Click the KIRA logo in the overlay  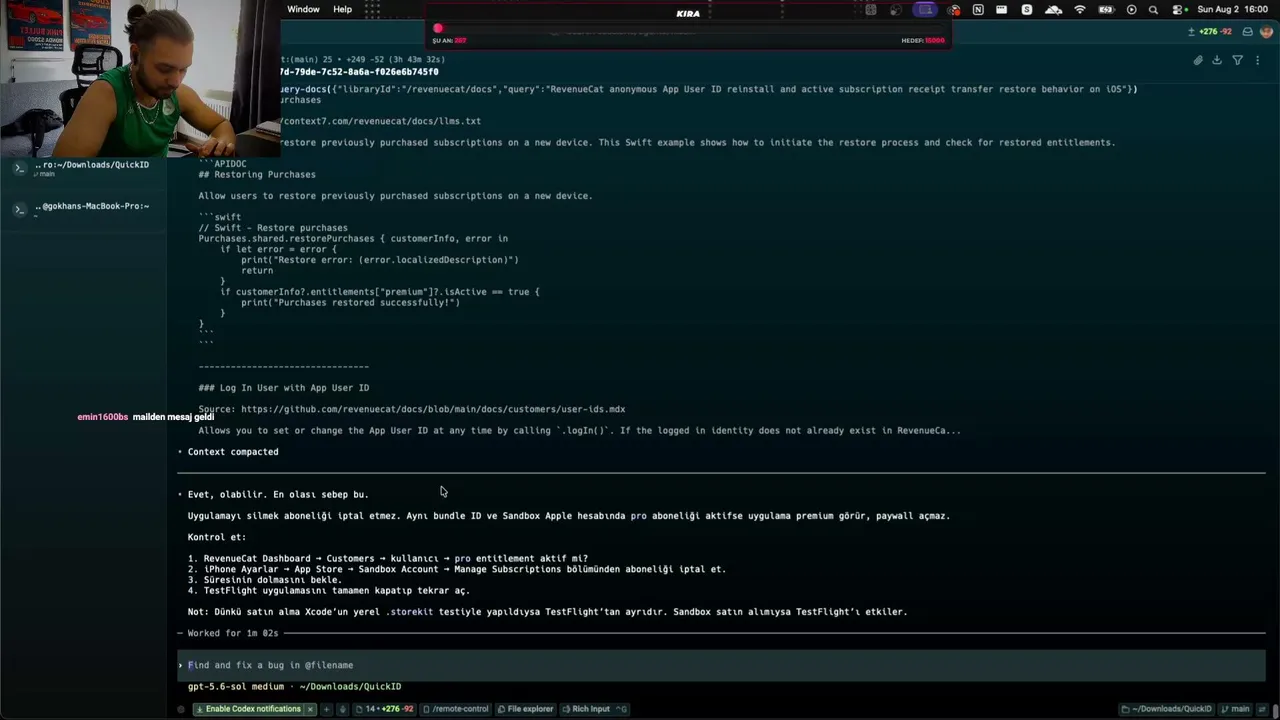point(688,13)
